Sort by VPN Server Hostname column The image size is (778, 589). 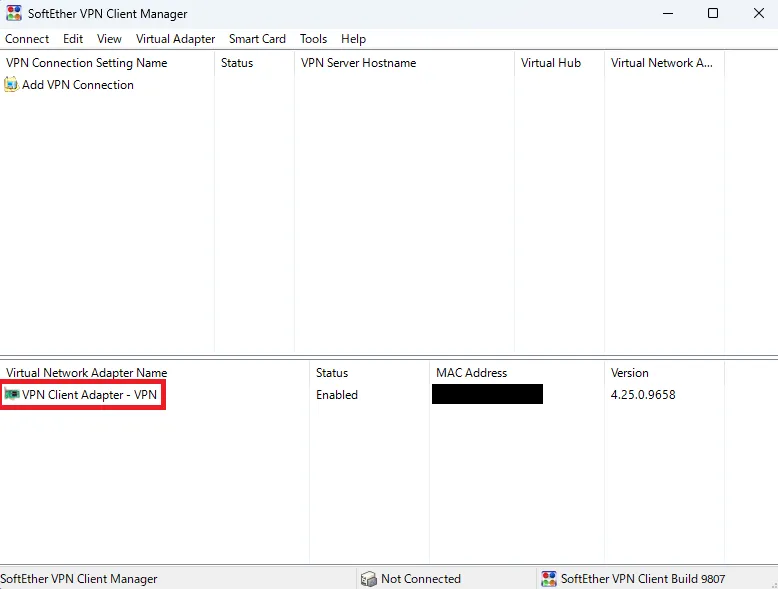404,63
